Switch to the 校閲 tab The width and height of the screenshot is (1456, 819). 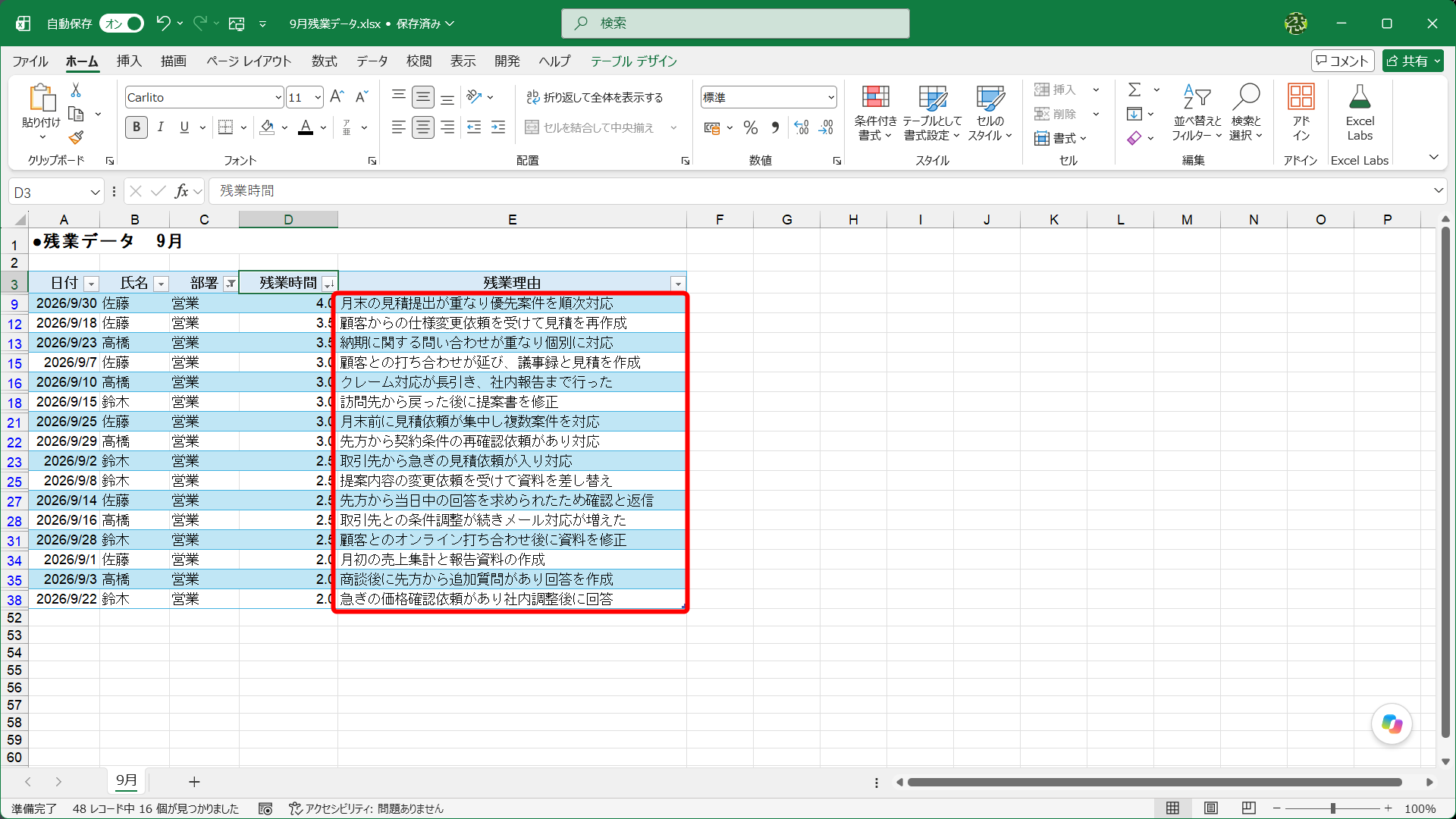pos(419,61)
